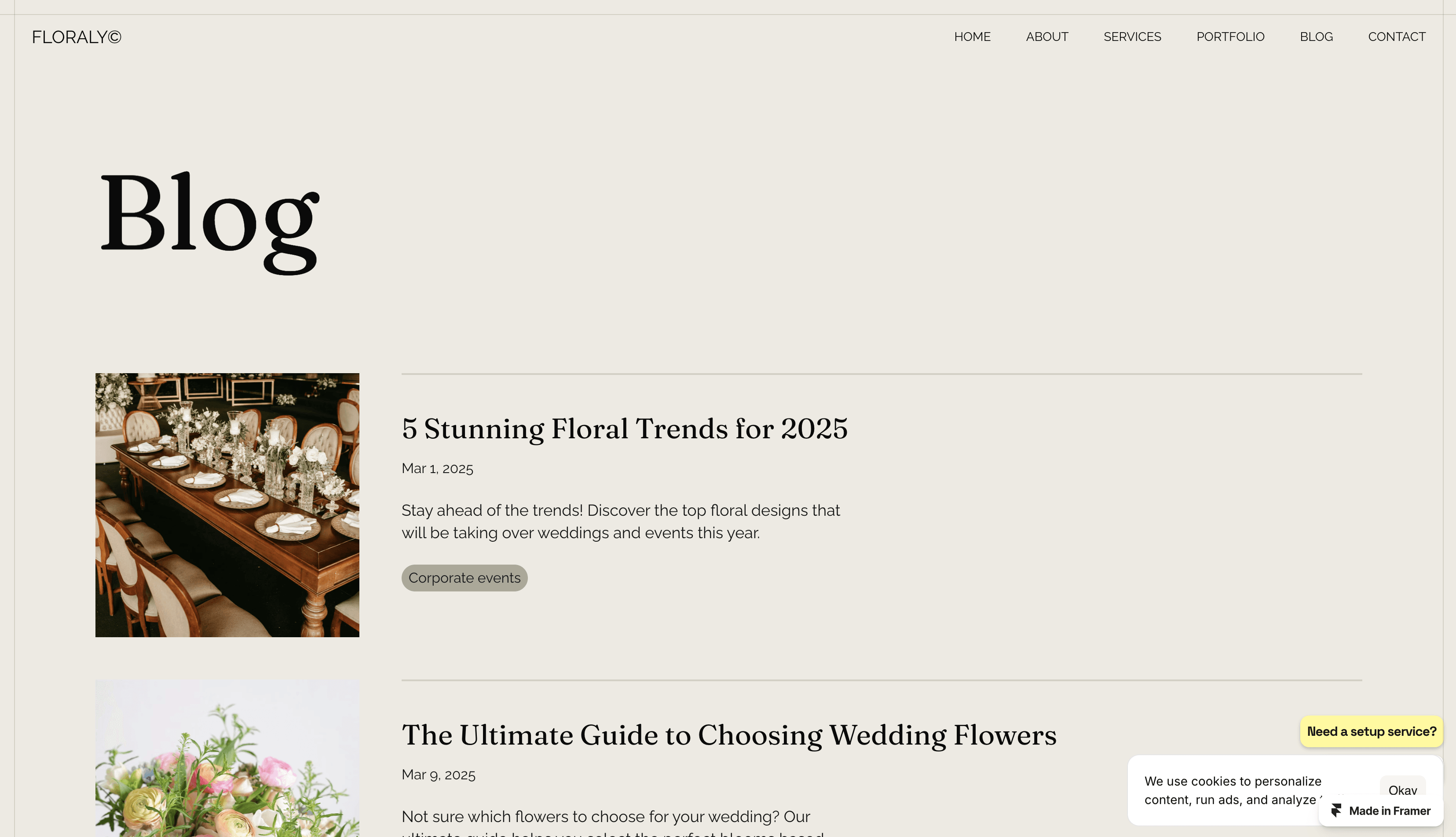Select SERVICES in the top navigation
This screenshot has height=837, width=1456.
click(x=1132, y=37)
